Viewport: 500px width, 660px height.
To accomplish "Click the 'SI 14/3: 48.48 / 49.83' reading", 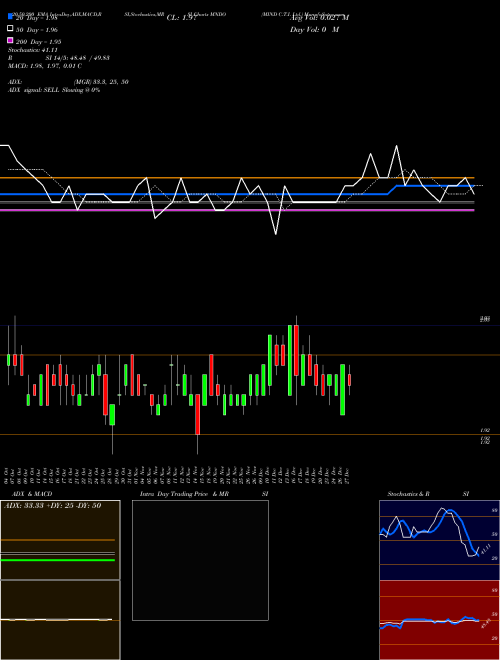I will pos(78,58).
